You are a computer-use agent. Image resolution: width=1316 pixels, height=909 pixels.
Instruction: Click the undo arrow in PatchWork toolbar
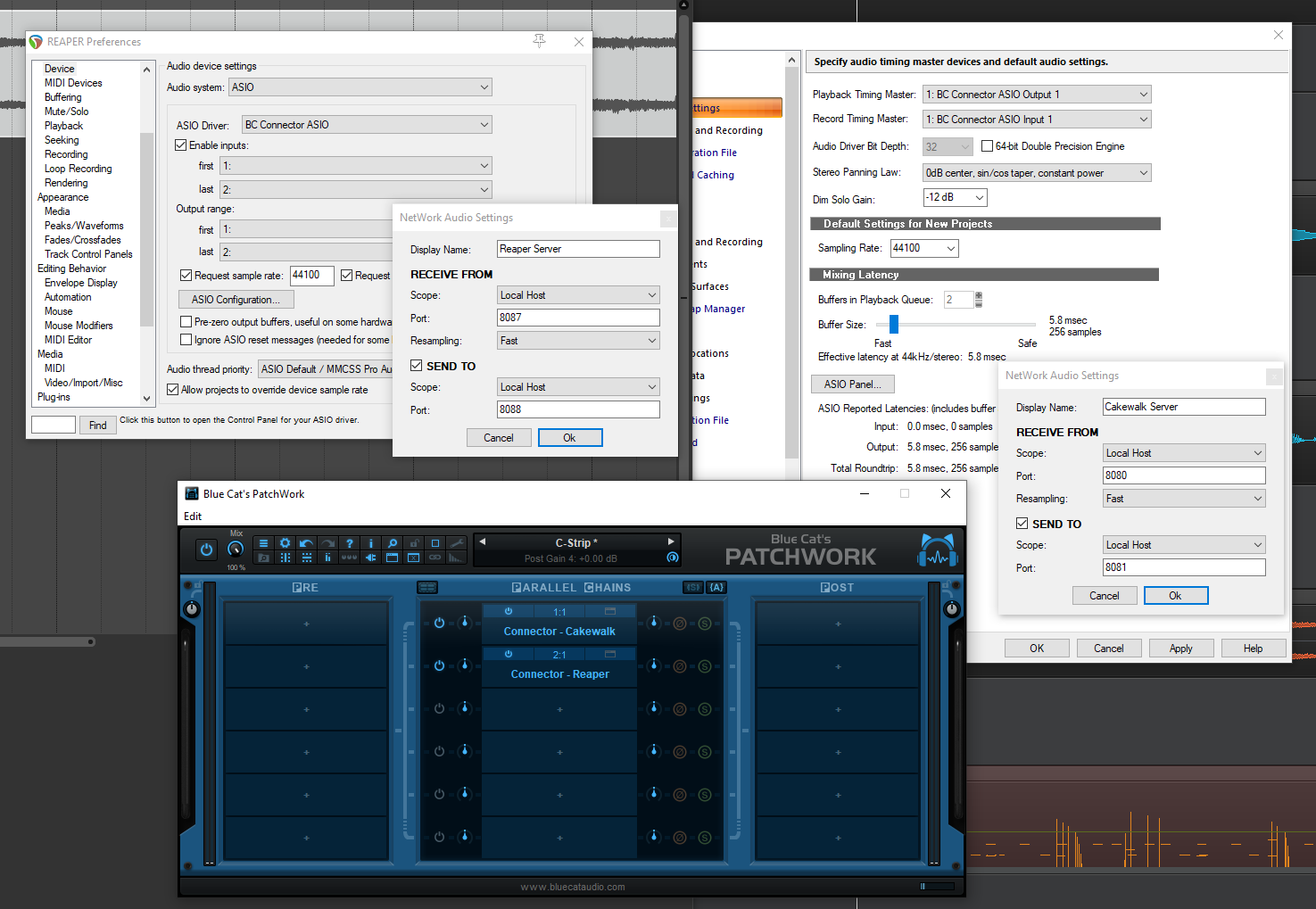pos(306,542)
